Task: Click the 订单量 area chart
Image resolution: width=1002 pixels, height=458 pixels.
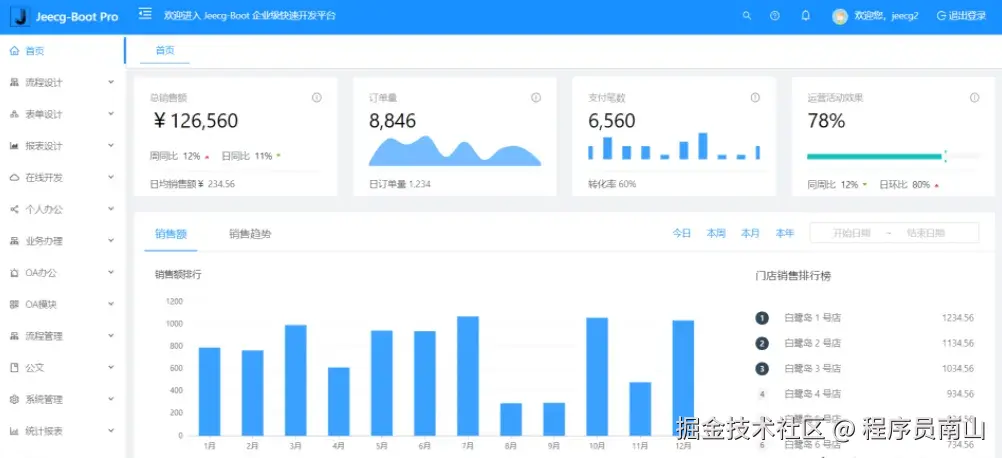Action: (x=454, y=151)
